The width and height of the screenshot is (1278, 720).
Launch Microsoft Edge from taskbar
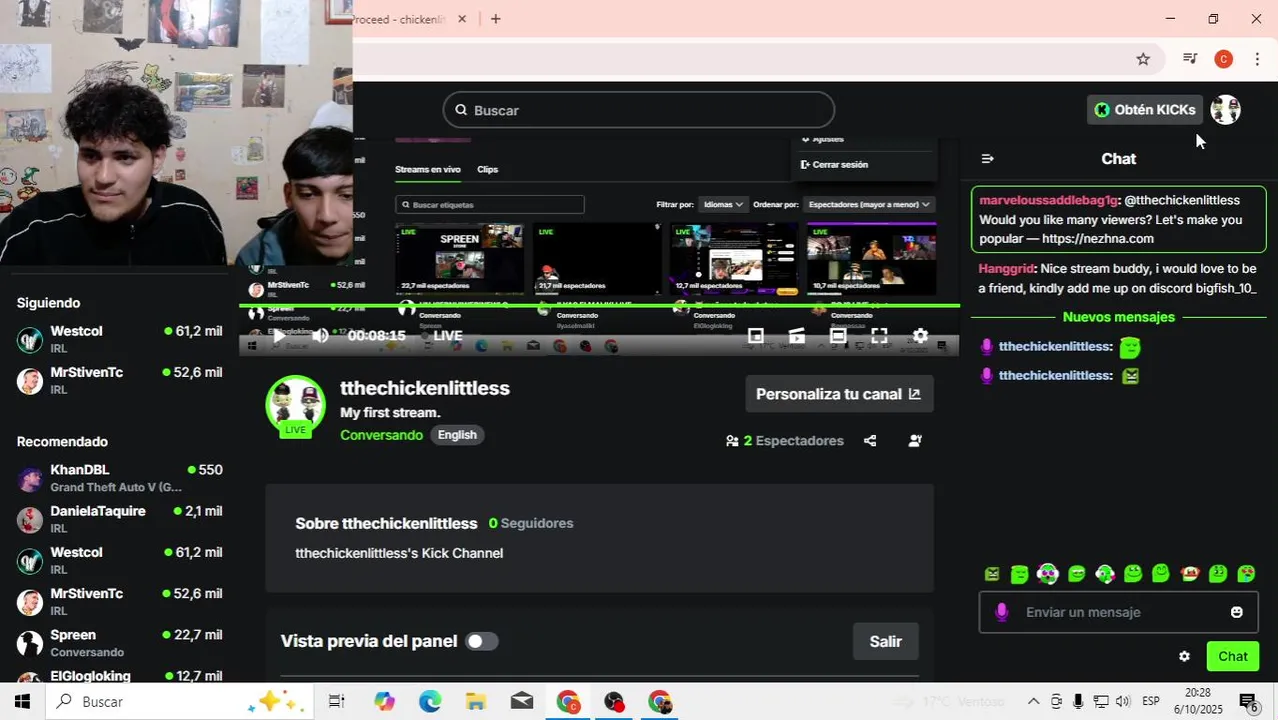[430, 702]
